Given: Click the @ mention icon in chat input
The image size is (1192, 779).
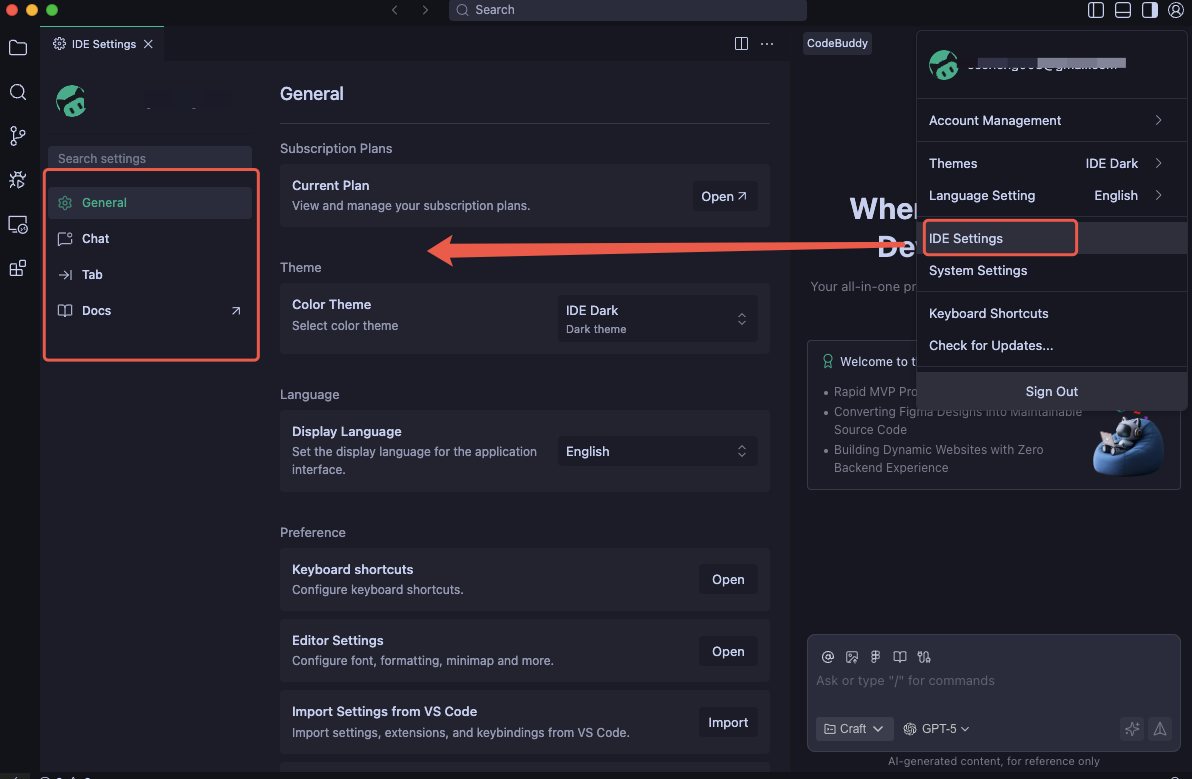Looking at the screenshot, I should tap(828, 657).
